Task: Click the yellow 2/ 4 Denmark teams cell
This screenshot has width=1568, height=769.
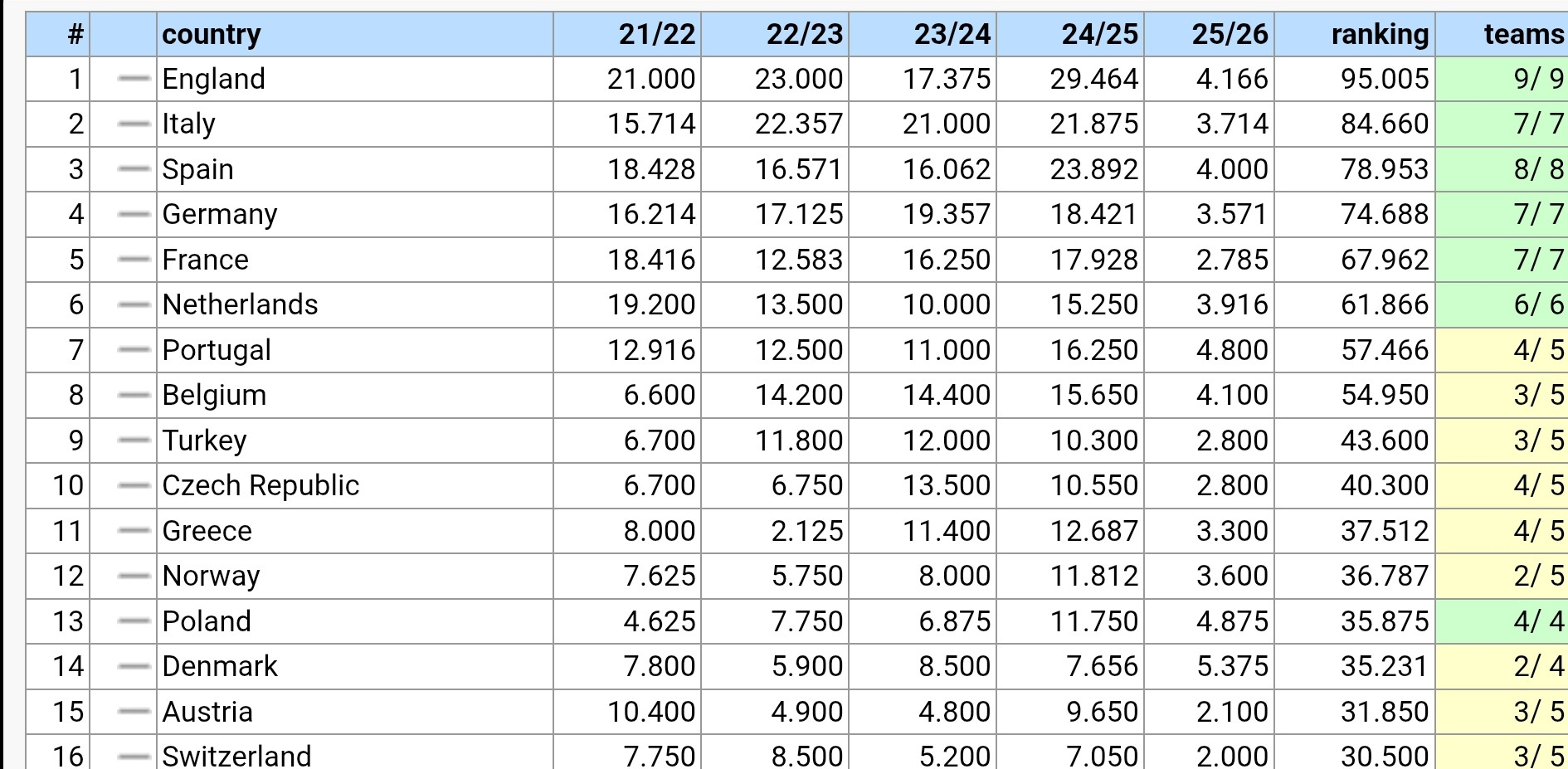Action: [1502, 666]
